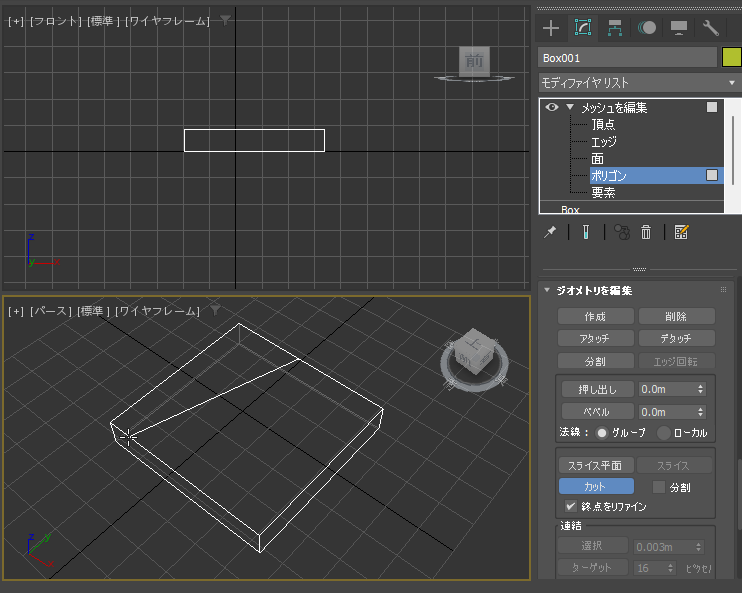Click the ベベル 0.0m value field
742x593 pixels.
(667, 412)
